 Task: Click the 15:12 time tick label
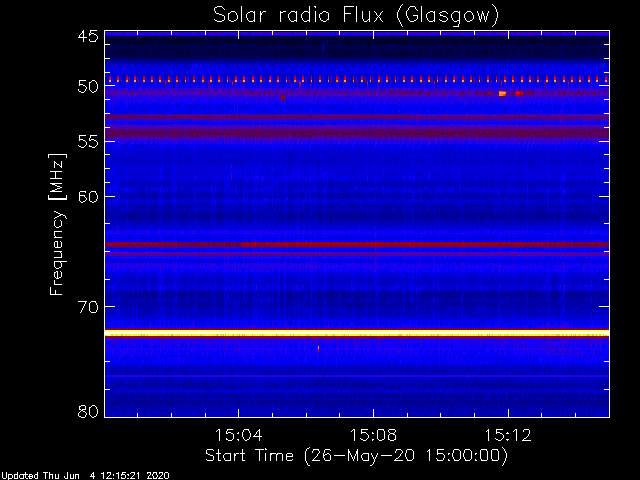(x=508, y=435)
